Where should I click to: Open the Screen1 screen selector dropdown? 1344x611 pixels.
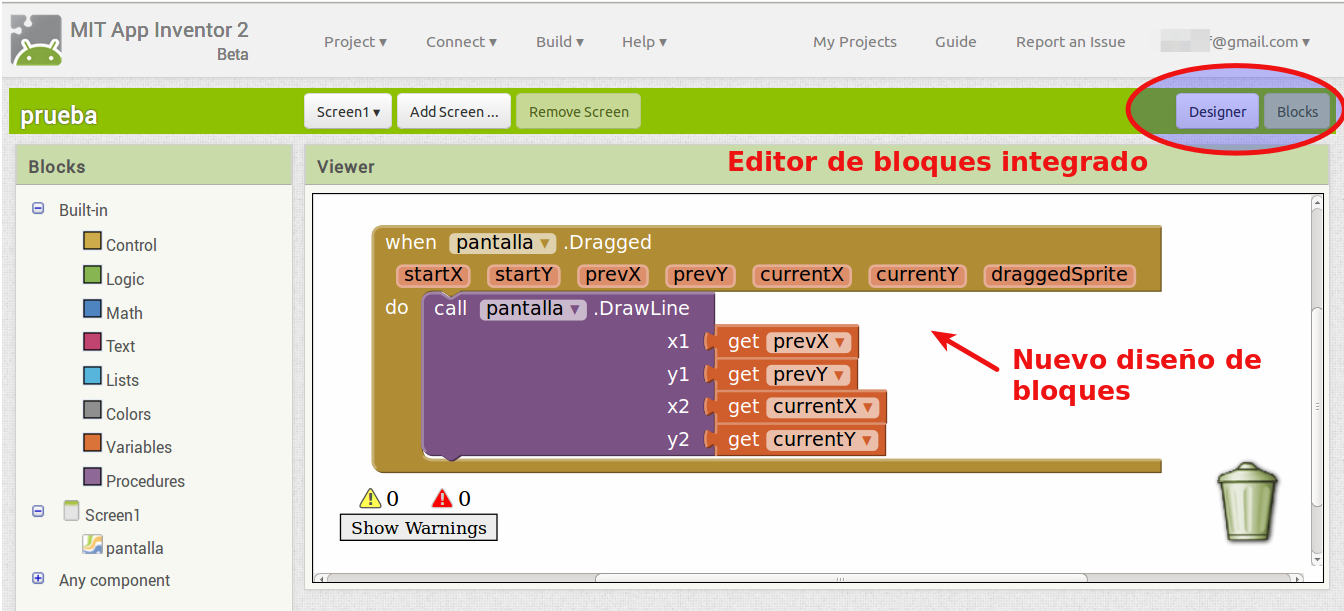click(348, 111)
